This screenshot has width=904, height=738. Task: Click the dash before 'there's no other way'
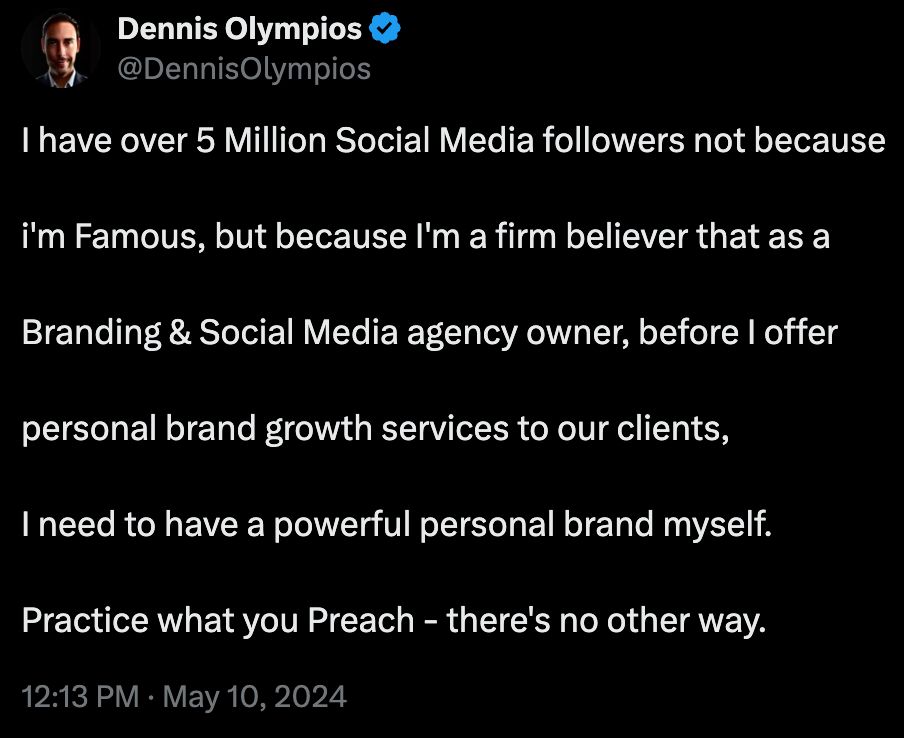tap(430, 623)
